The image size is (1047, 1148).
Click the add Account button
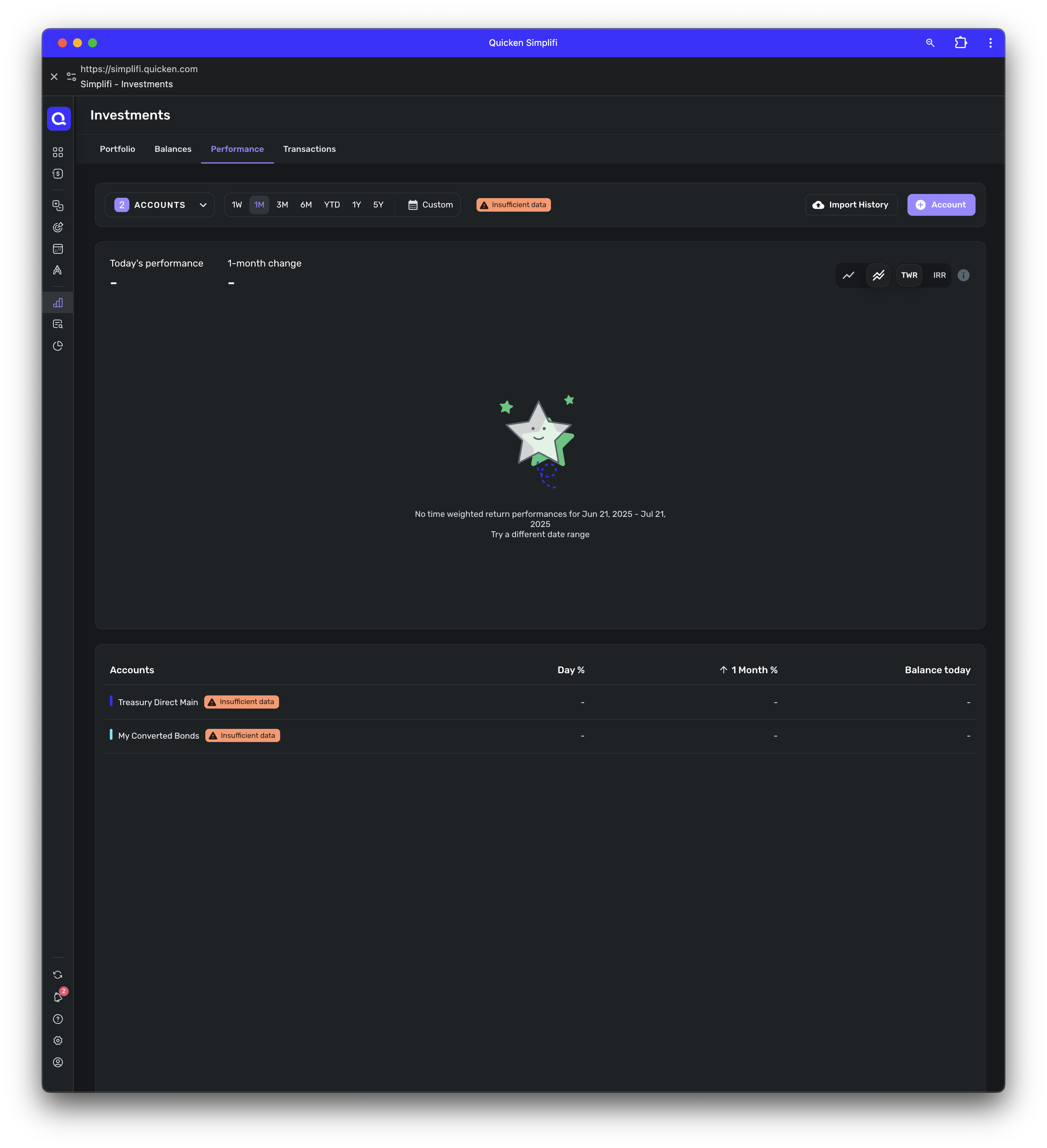941,205
